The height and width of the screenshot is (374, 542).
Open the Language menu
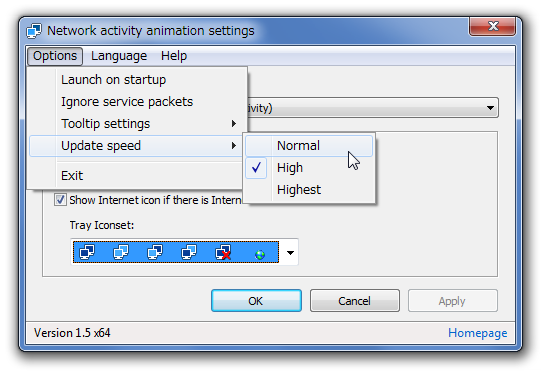pyautogui.click(x=119, y=56)
